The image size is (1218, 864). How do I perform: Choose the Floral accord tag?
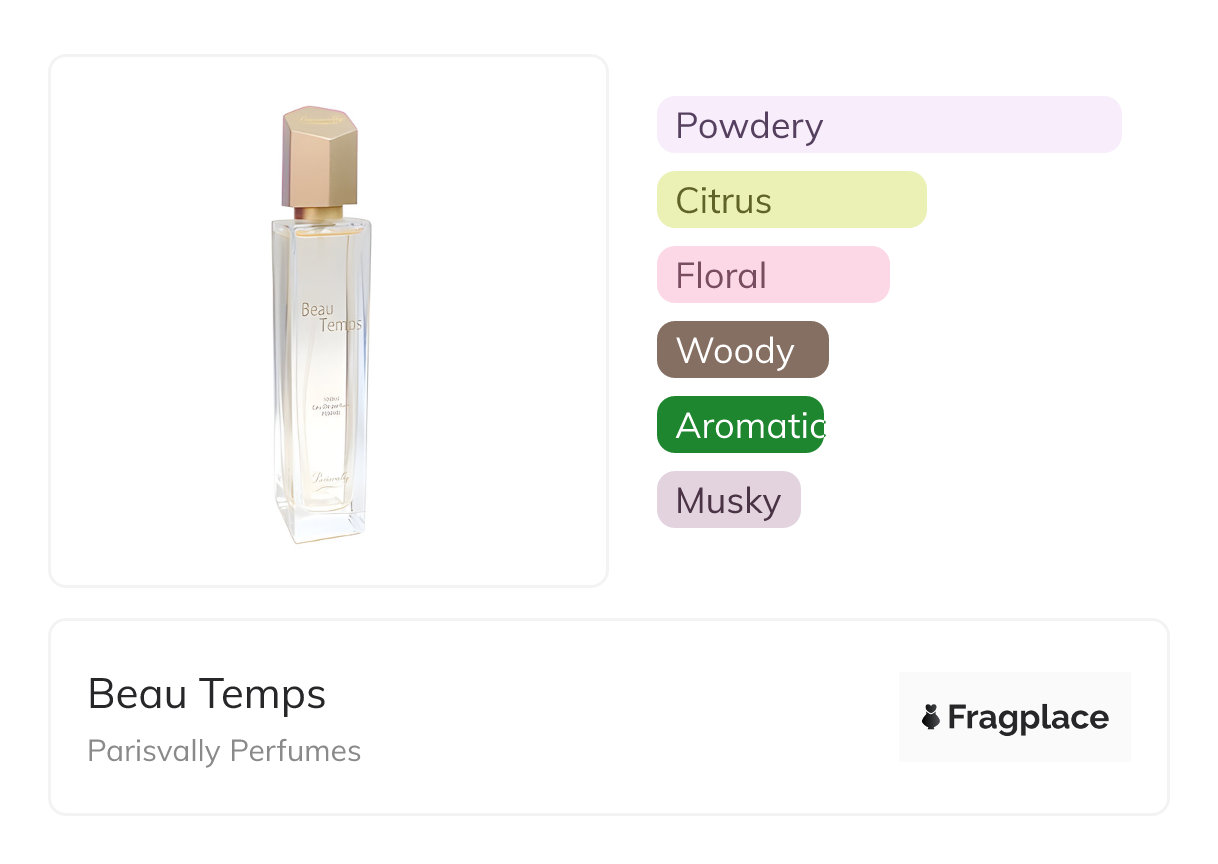point(773,275)
